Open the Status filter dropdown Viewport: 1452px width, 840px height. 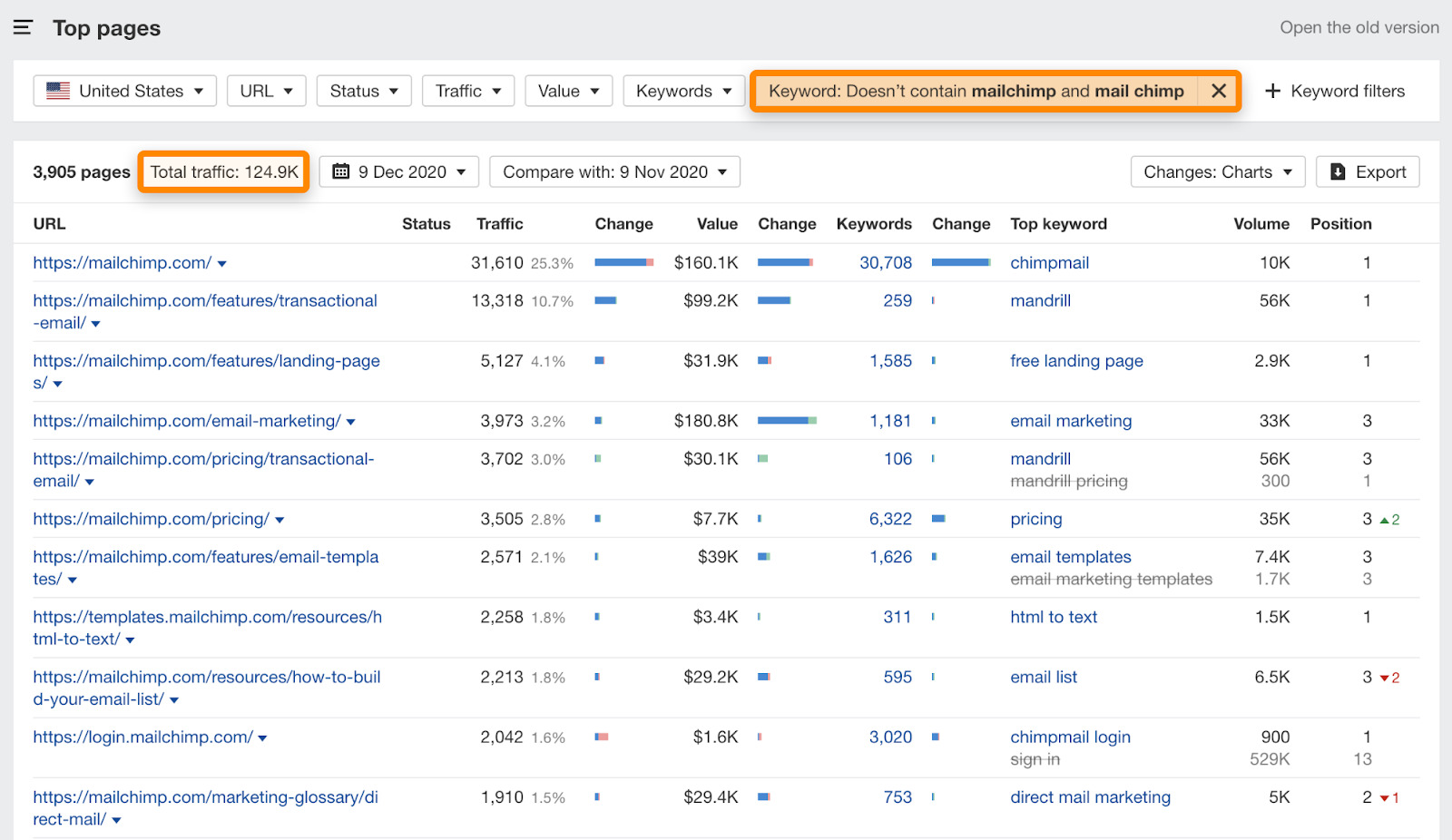point(363,91)
